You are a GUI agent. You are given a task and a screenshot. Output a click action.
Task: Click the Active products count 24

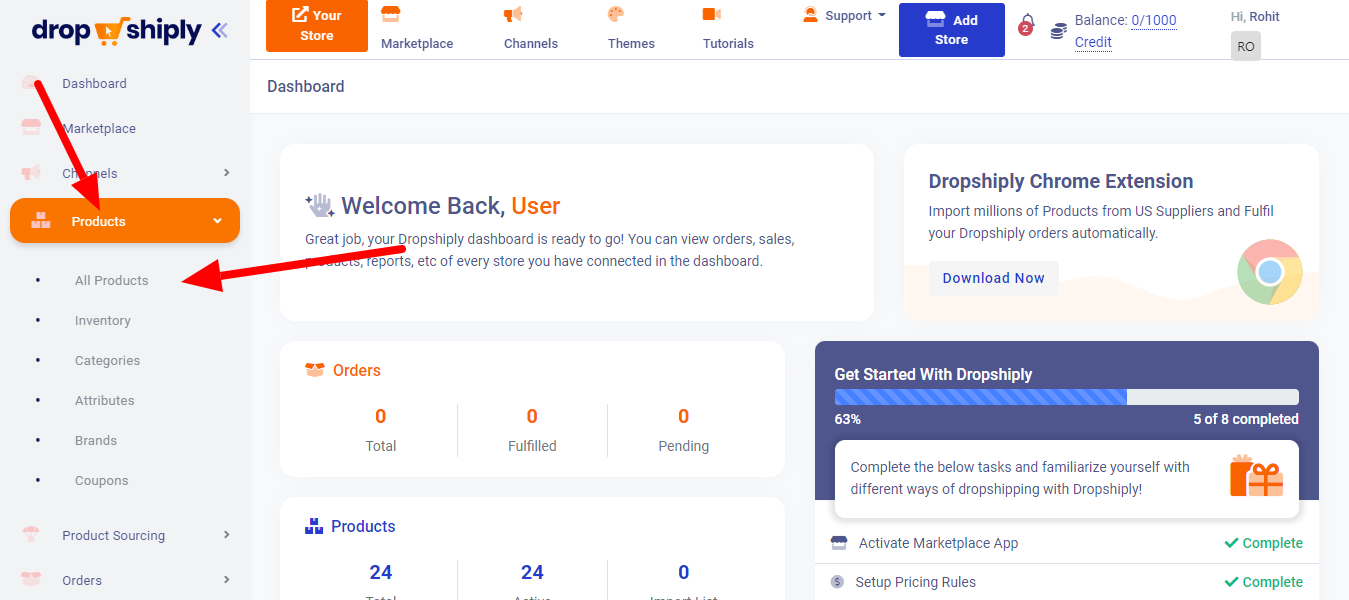pos(532,572)
